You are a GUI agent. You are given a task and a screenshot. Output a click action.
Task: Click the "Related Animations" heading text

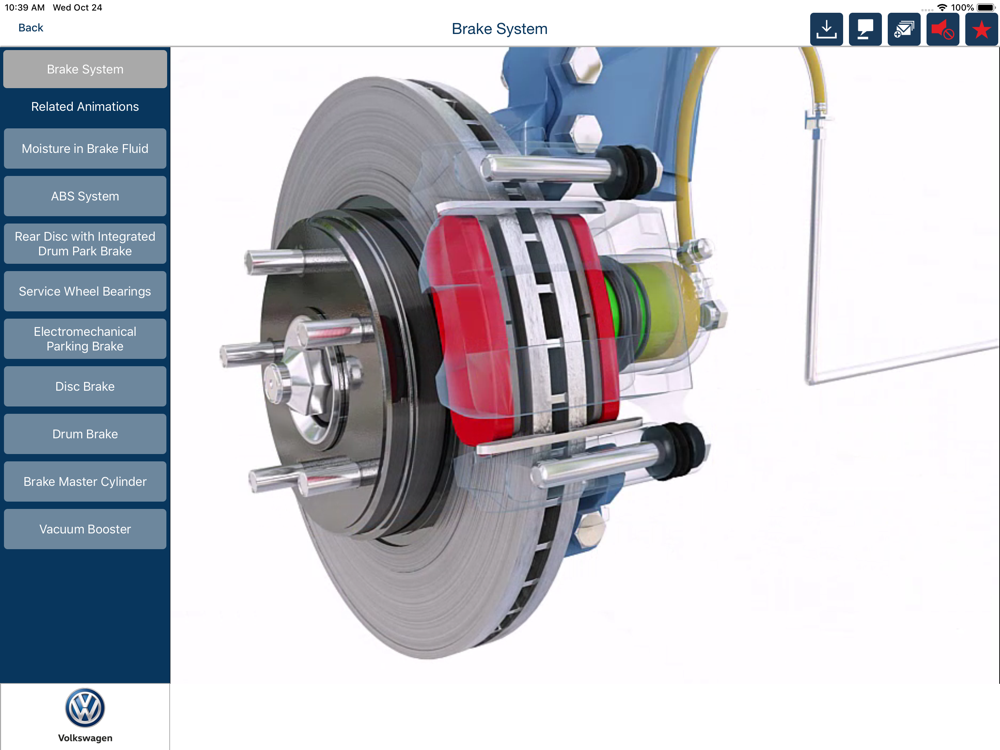85,107
